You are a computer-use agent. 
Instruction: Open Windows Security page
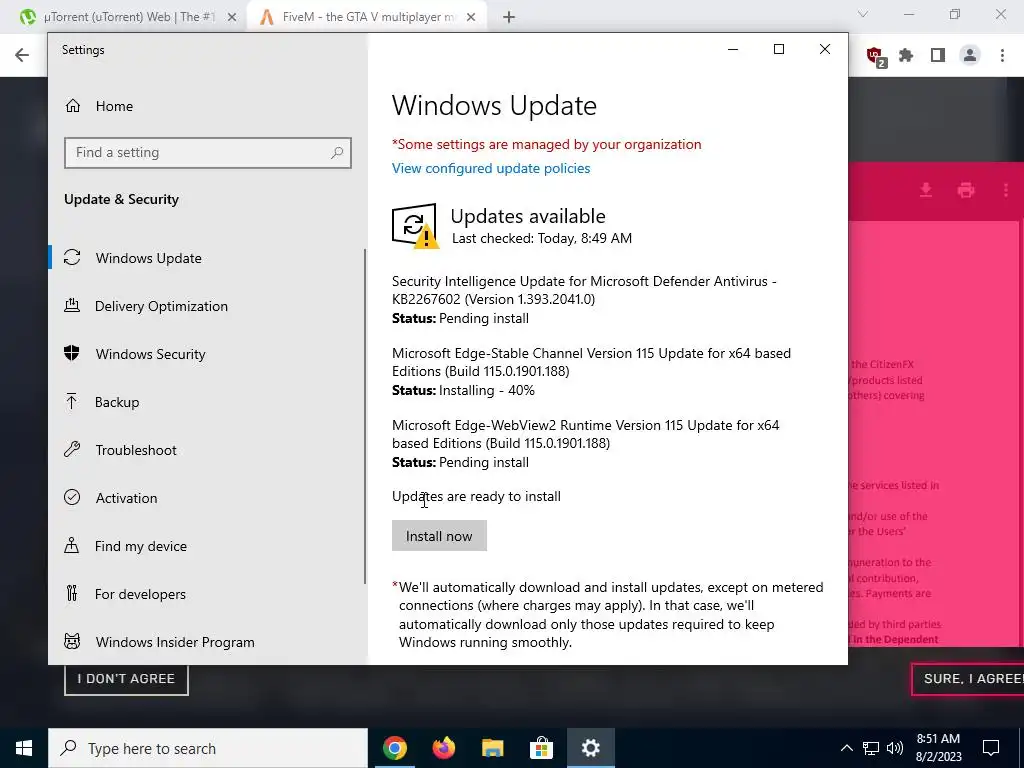tap(150, 354)
